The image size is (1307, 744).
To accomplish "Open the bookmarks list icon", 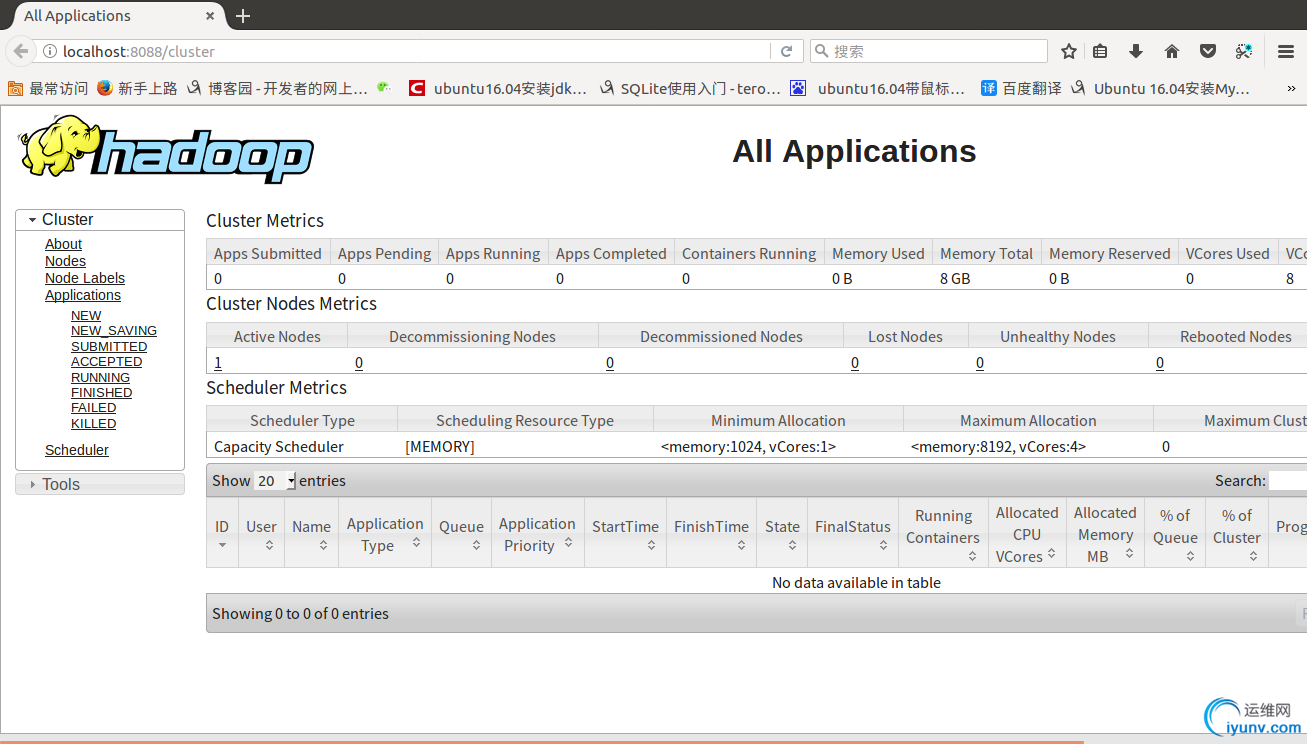I will click(1100, 51).
